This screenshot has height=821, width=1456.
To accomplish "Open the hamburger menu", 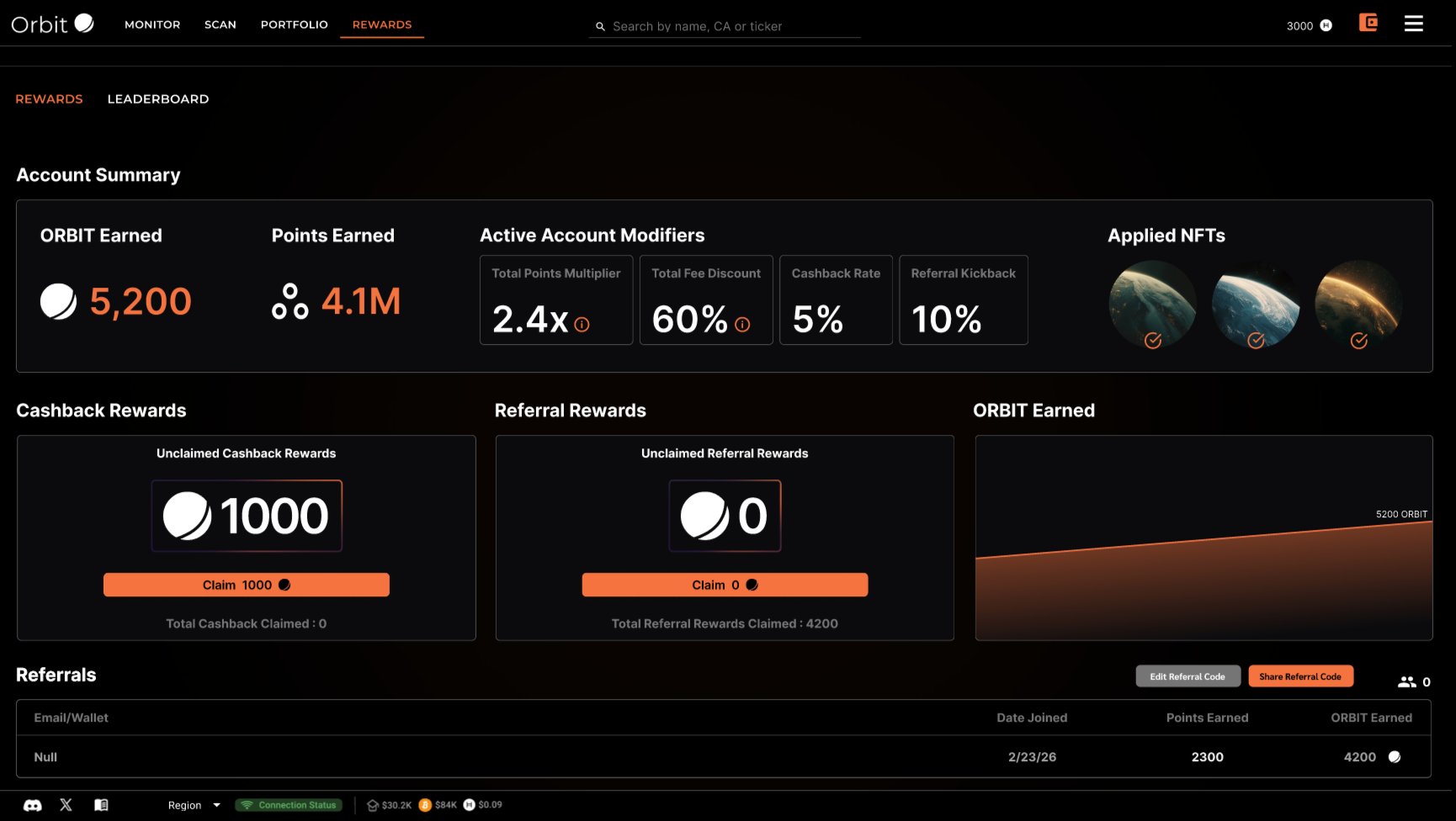I will (x=1413, y=24).
